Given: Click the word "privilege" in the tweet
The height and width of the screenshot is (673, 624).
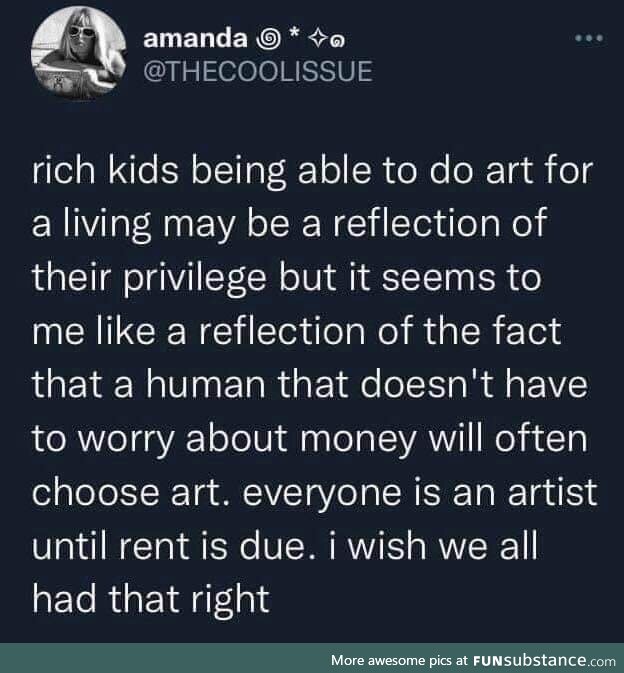Looking at the screenshot, I should pyautogui.click(x=195, y=278).
